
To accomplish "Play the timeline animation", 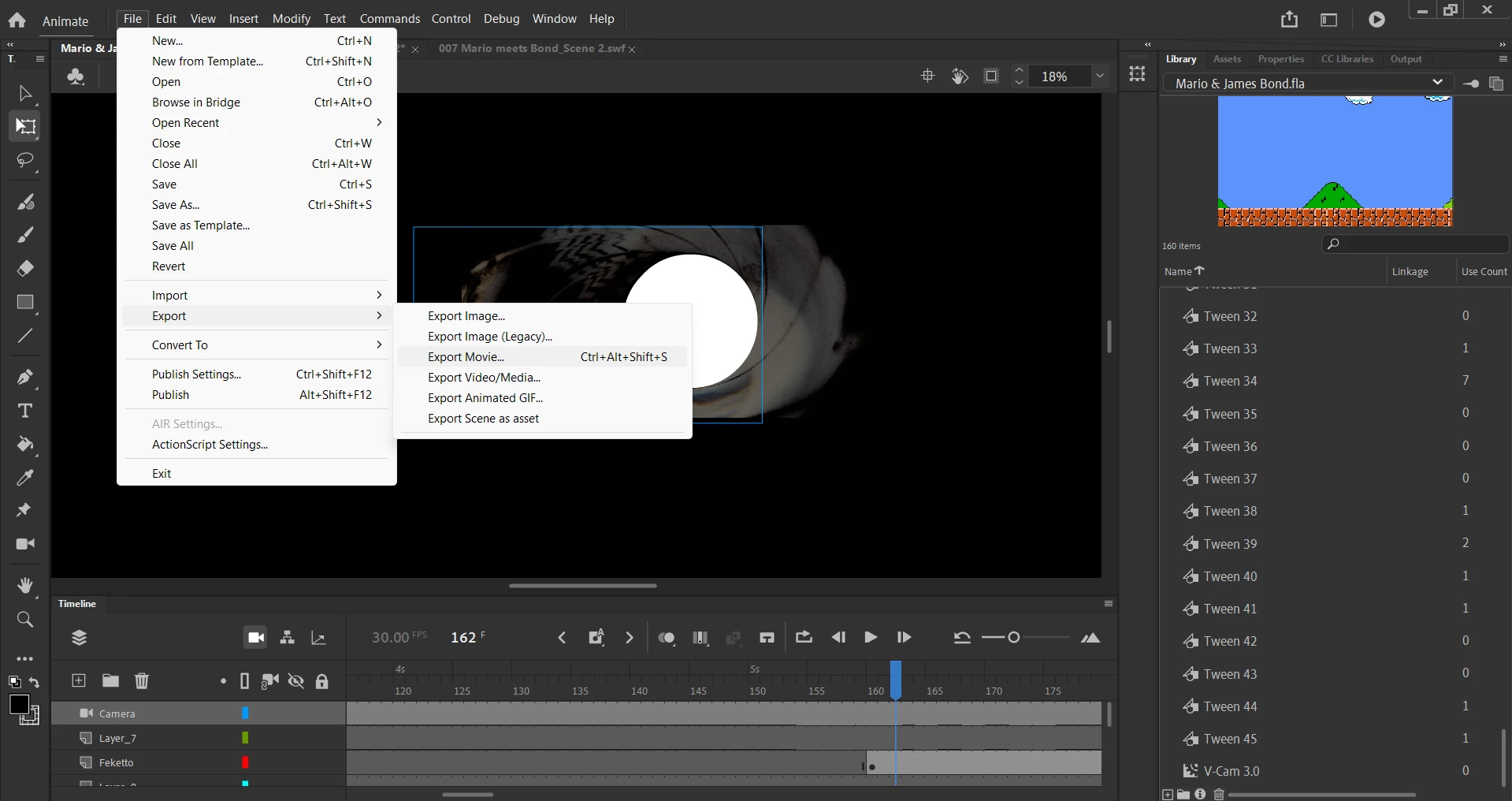I will point(871,637).
